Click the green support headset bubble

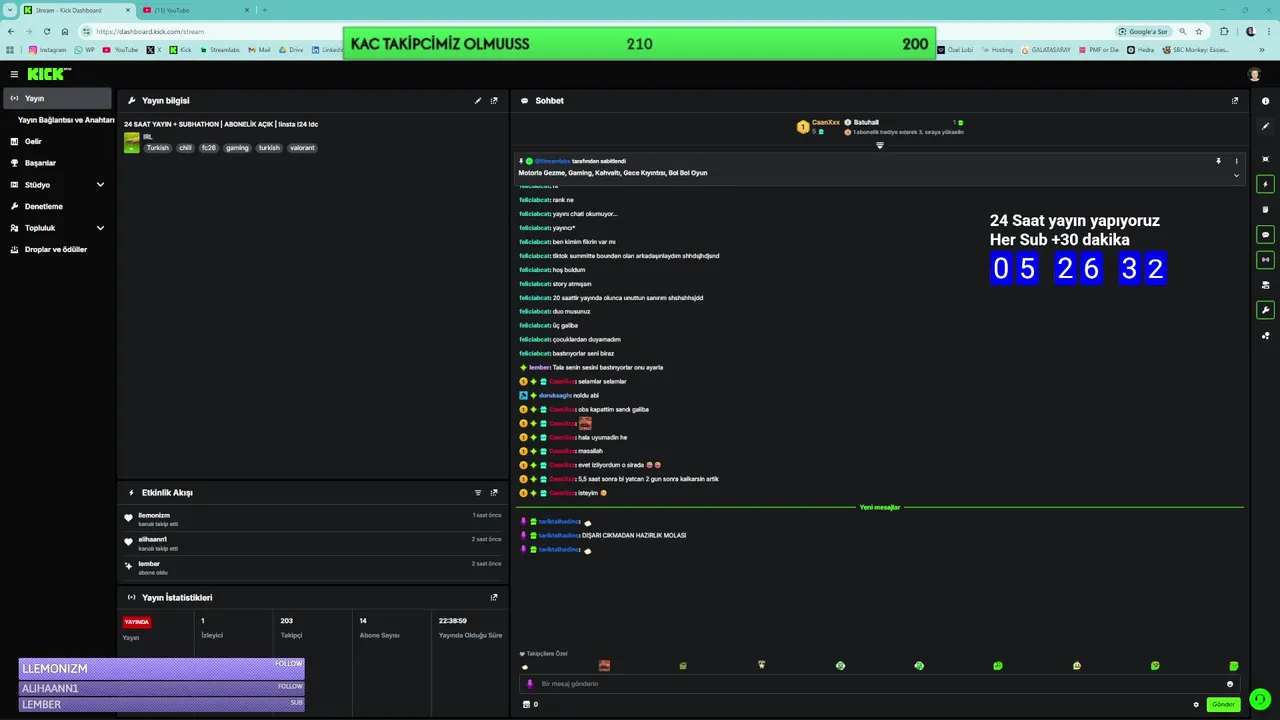[1260, 699]
